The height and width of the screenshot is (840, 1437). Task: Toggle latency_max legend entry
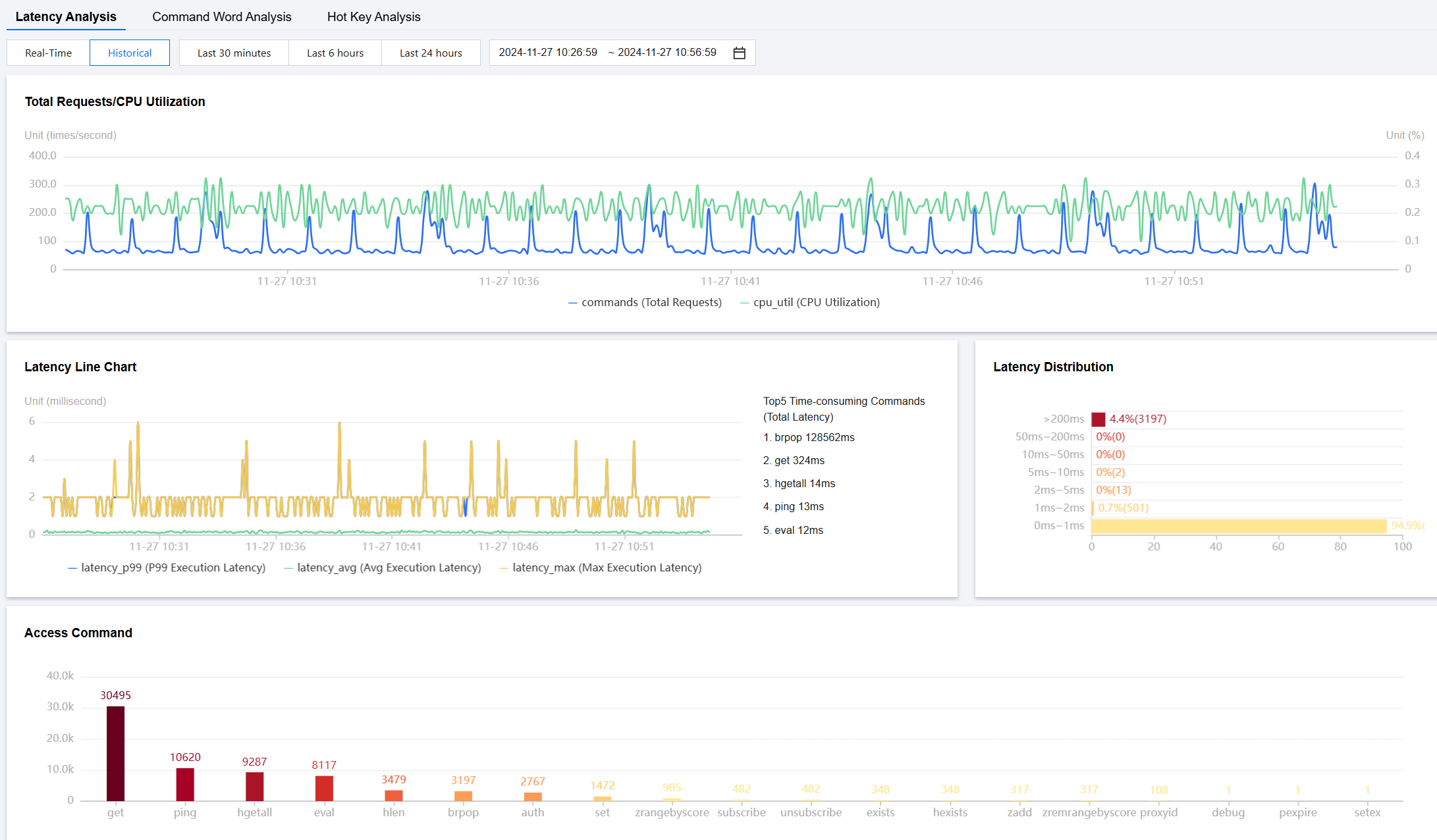pos(601,567)
